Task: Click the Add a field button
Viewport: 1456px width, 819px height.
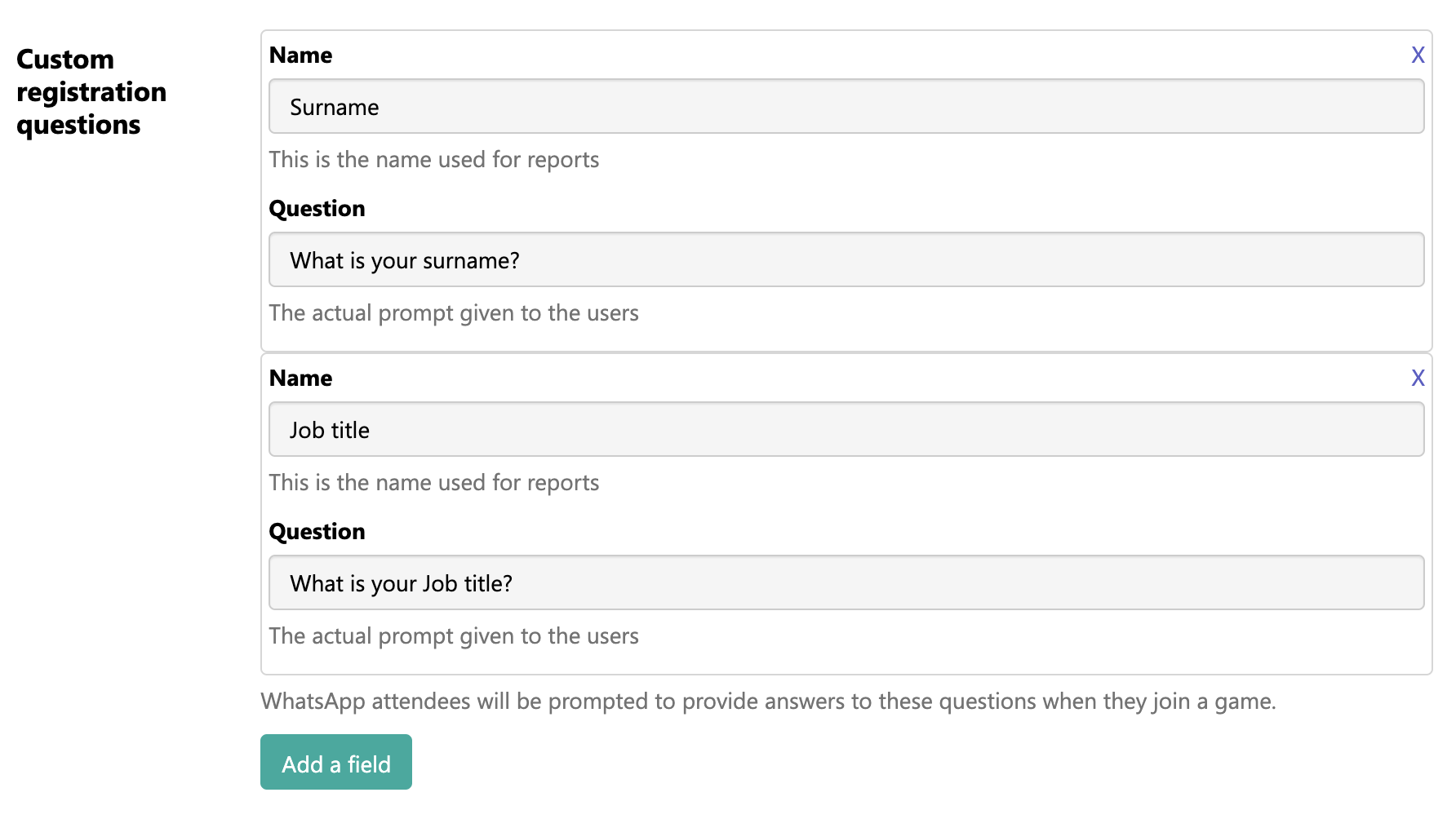Action: (x=336, y=762)
